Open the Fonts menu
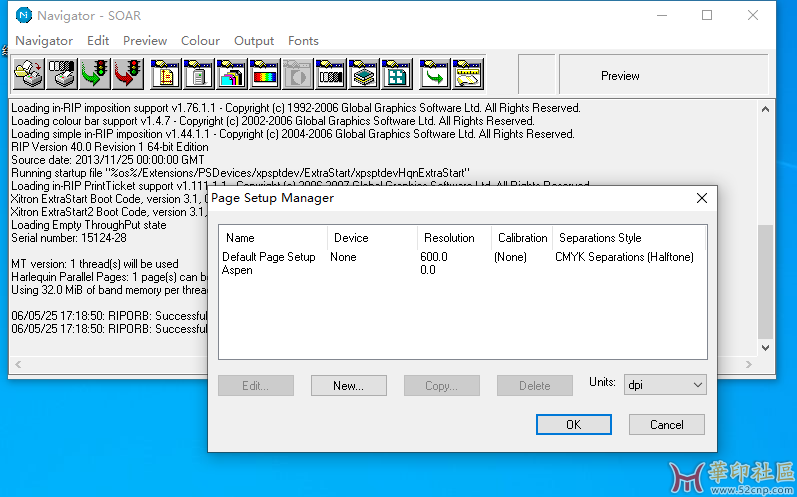Image resolution: width=797 pixels, height=497 pixels. (303, 41)
